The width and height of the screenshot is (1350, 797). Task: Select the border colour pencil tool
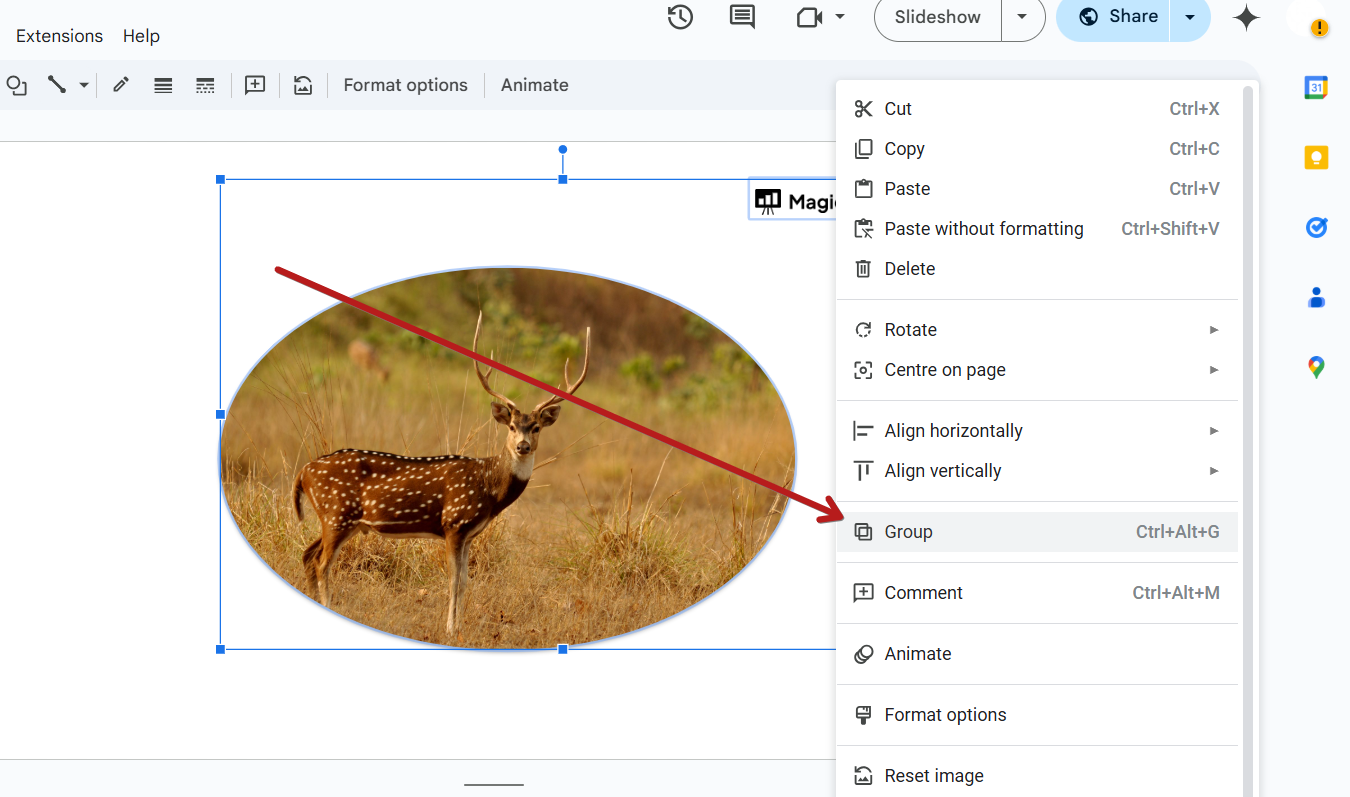pyautogui.click(x=121, y=85)
